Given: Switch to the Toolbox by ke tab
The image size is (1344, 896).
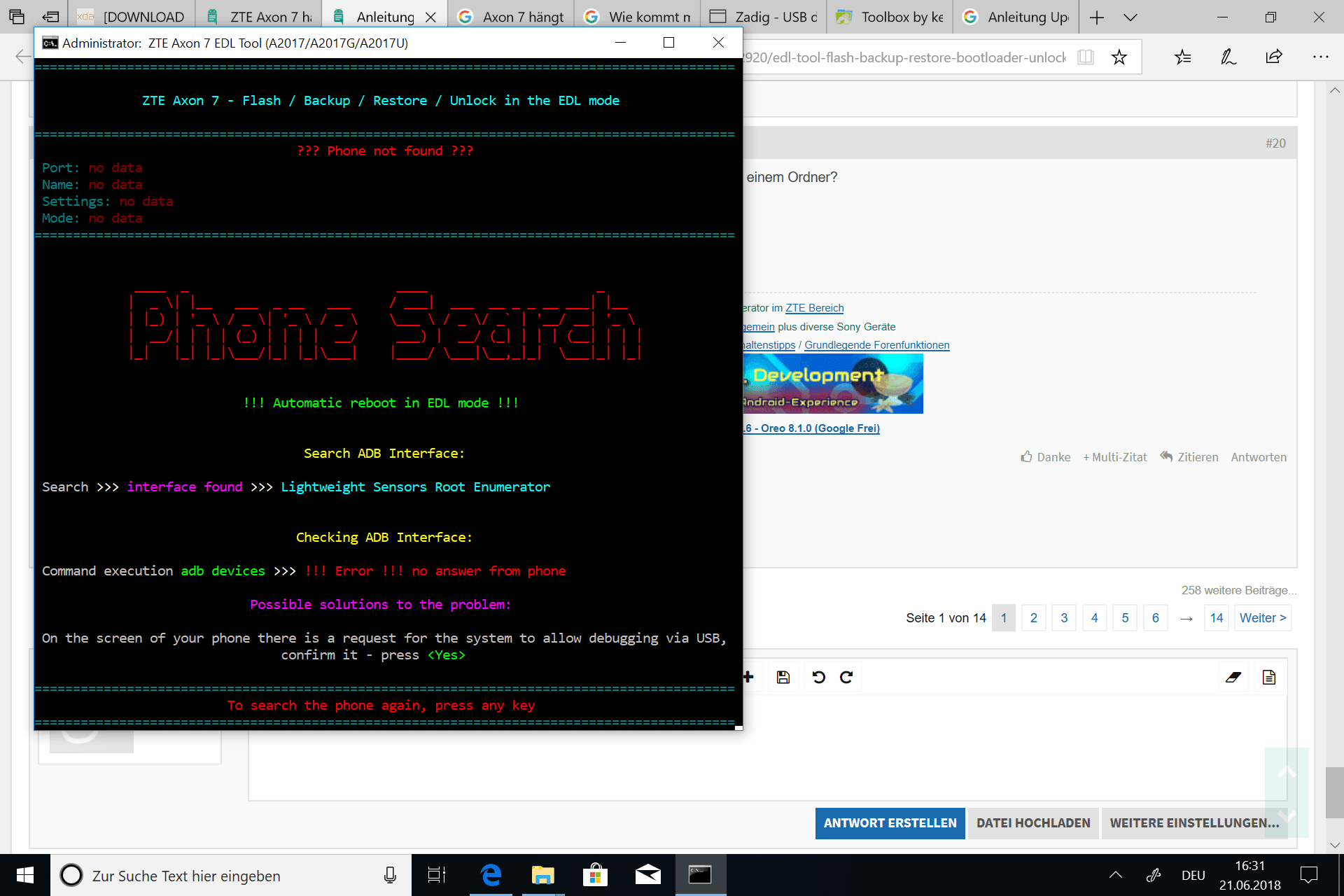Looking at the screenshot, I should tap(889, 17).
